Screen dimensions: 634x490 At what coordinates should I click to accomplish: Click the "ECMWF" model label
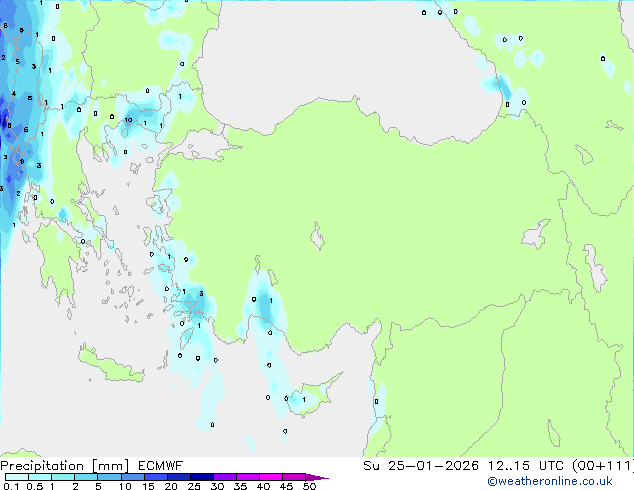pyautogui.click(x=160, y=466)
